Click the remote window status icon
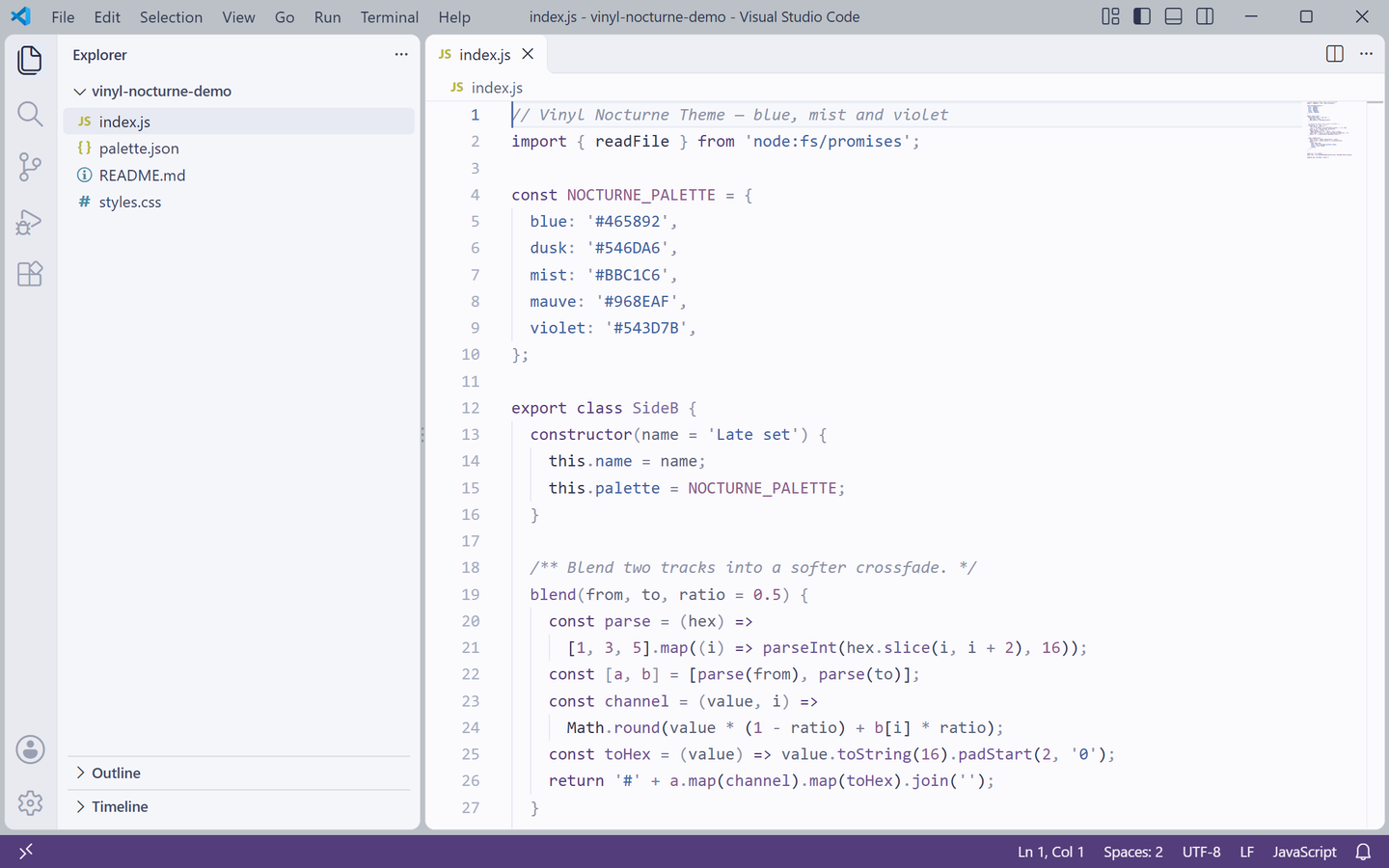Image resolution: width=1389 pixels, height=868 pixels. tap(26, 851)
